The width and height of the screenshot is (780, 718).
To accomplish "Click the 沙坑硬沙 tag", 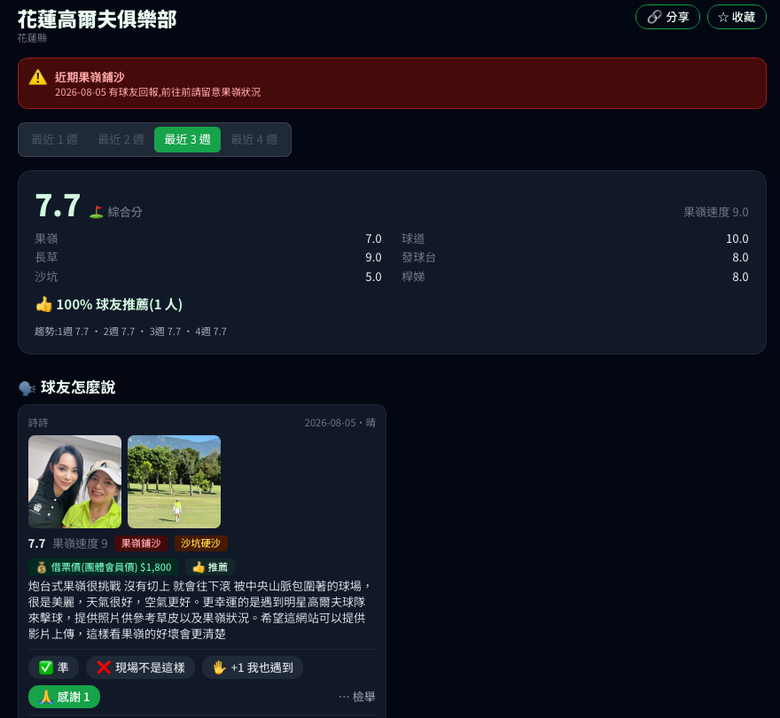I will pyautogui.click(x=200, y=543).
